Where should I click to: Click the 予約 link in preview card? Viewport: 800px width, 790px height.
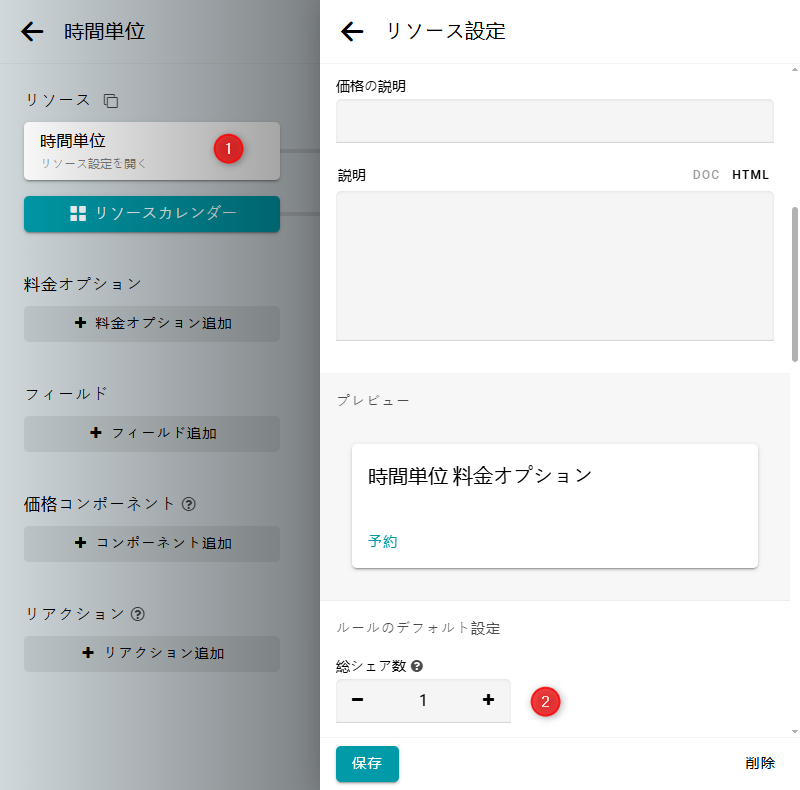tap(383, 541)
